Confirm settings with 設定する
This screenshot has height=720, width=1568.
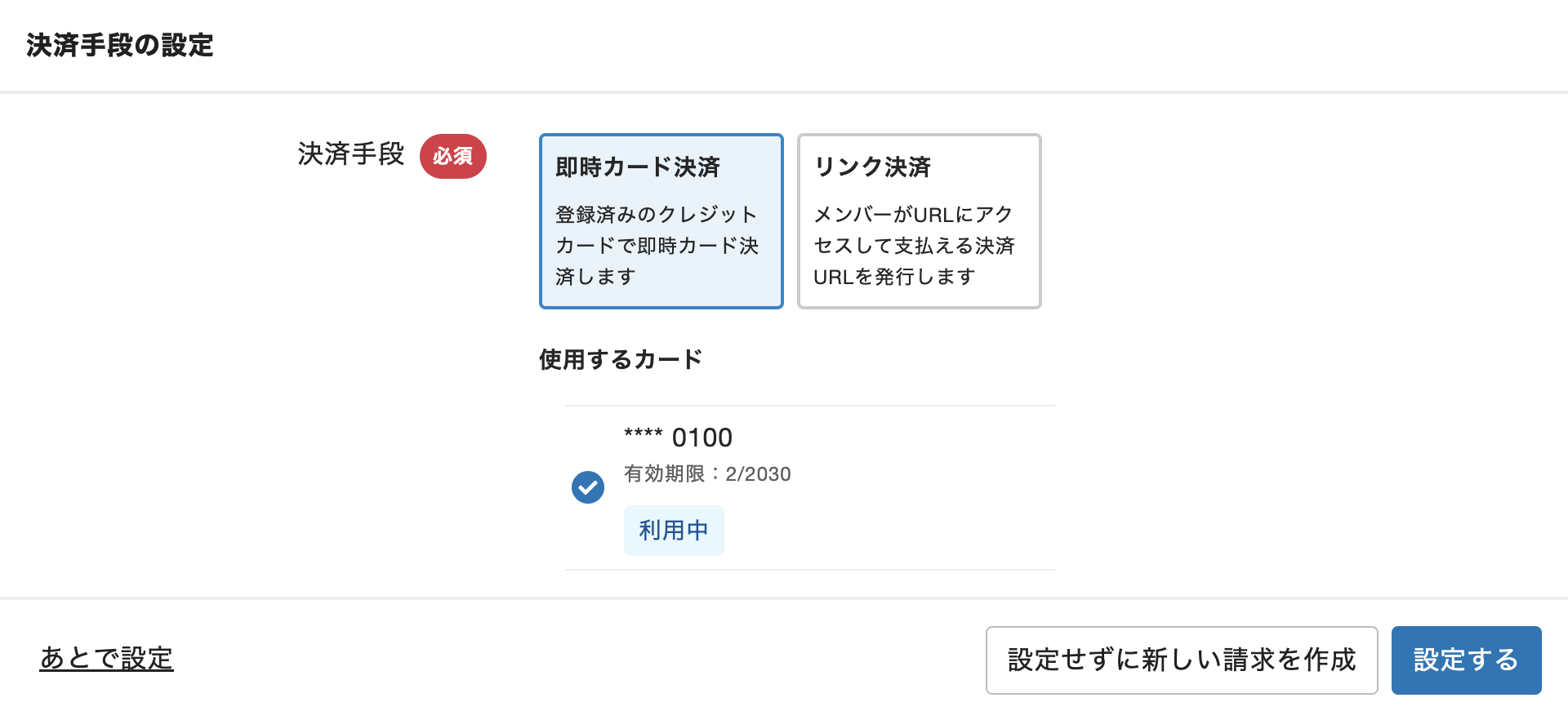(x=1466, y=660)
